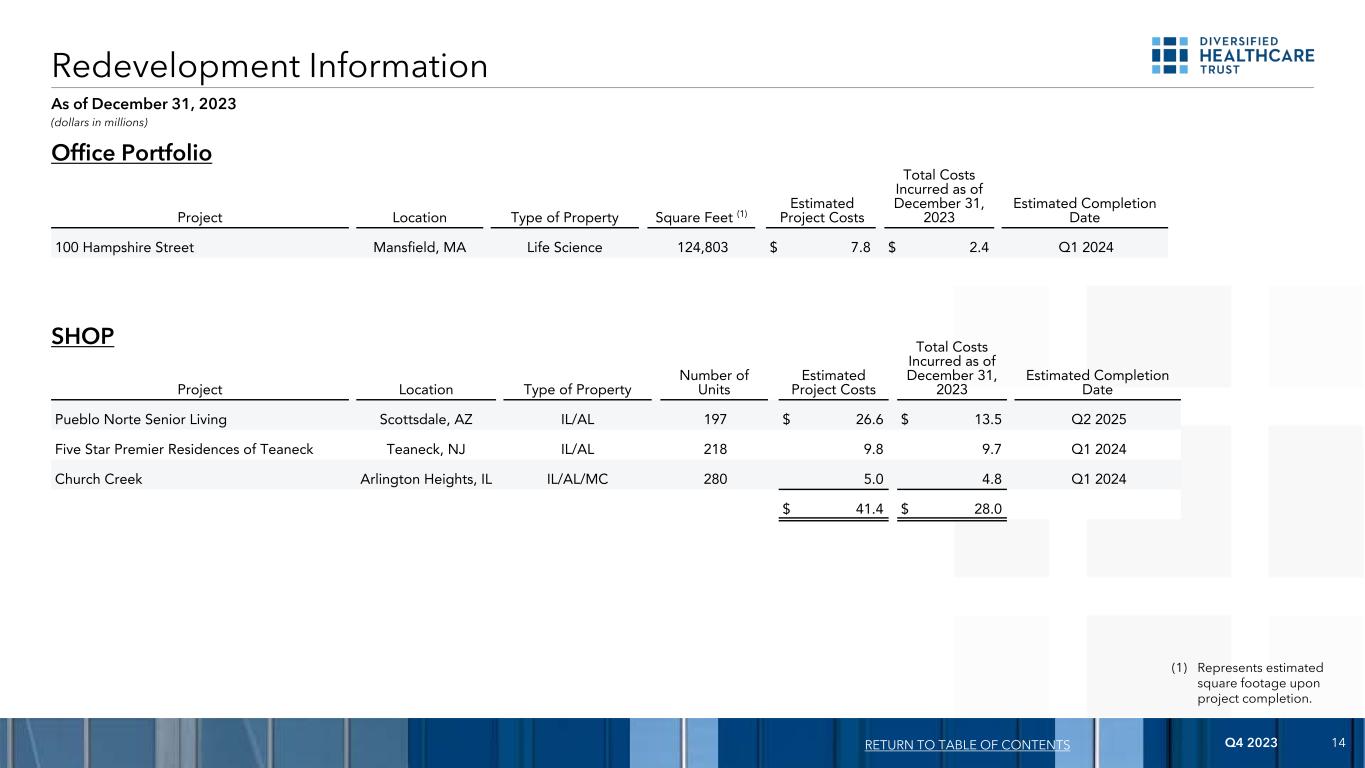Click the Arlington Heights, IL location cell
This screenshot has height=768, width=1365.
click(x=426, y=479)
